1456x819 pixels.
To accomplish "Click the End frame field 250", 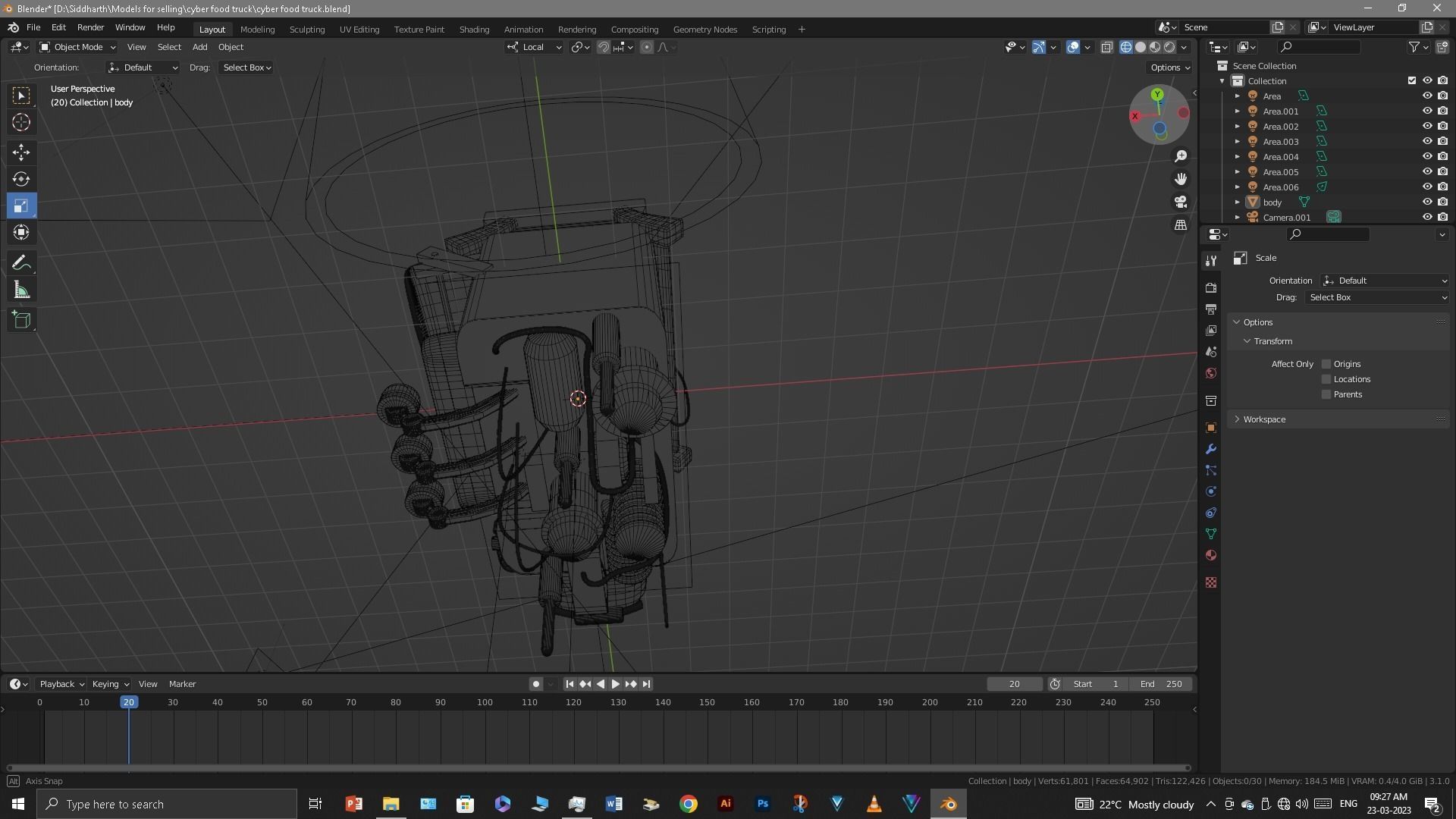I will coord(1160,684).
